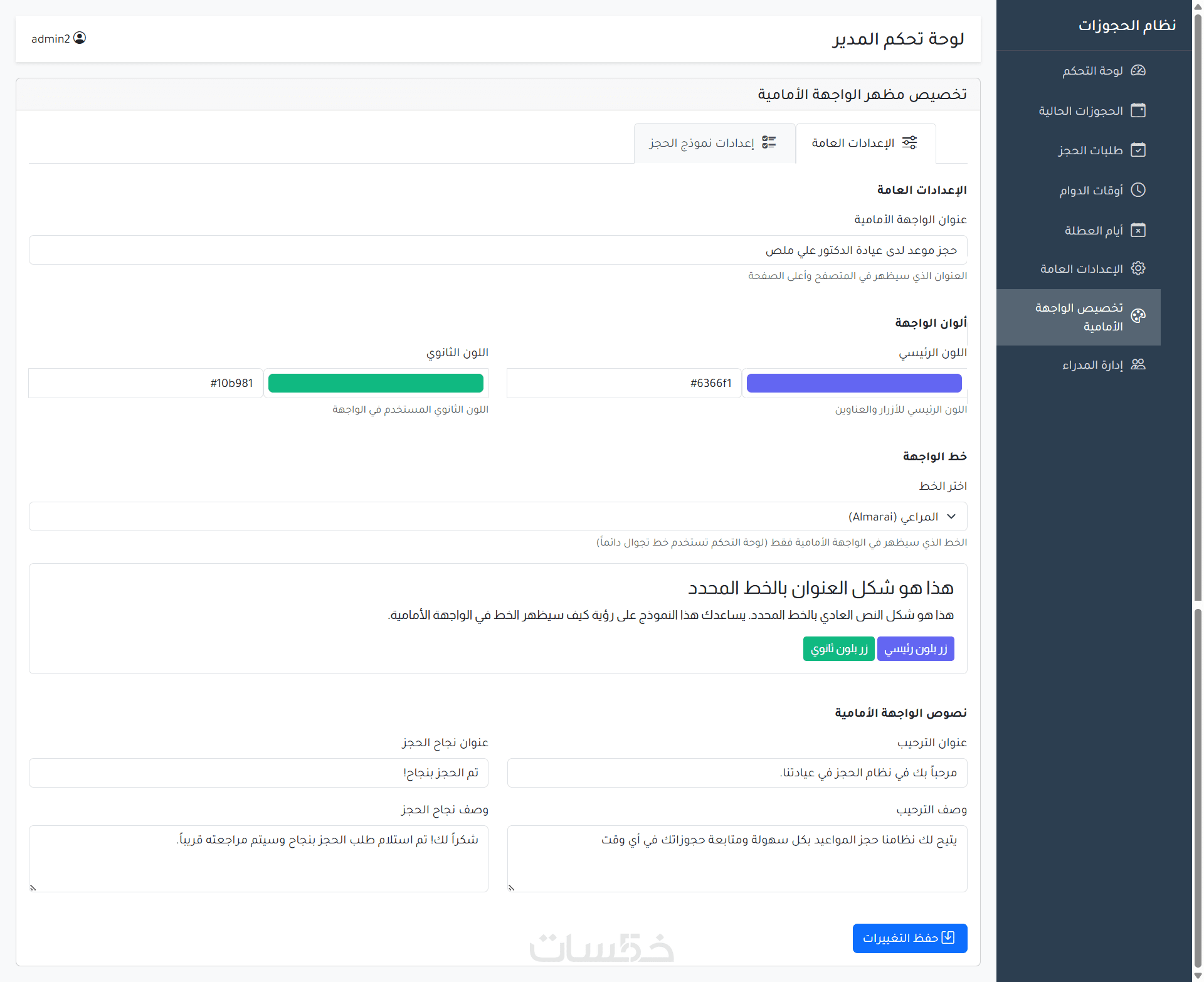Click the palette icon for frontend customization
The image size is (1204, 982).
click(x=1138, y=315)
